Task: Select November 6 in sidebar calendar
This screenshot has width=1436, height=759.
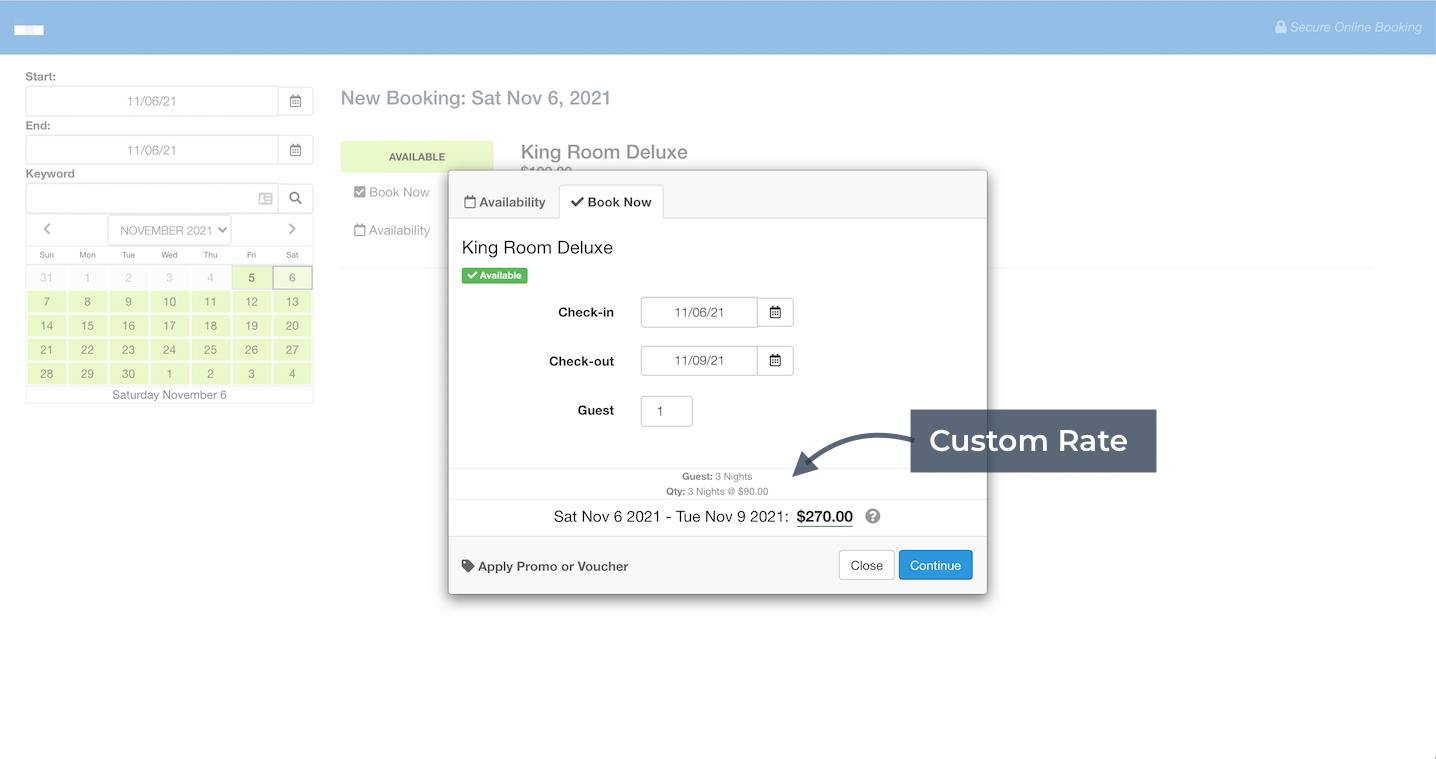Action: click(x=292, y=278)
